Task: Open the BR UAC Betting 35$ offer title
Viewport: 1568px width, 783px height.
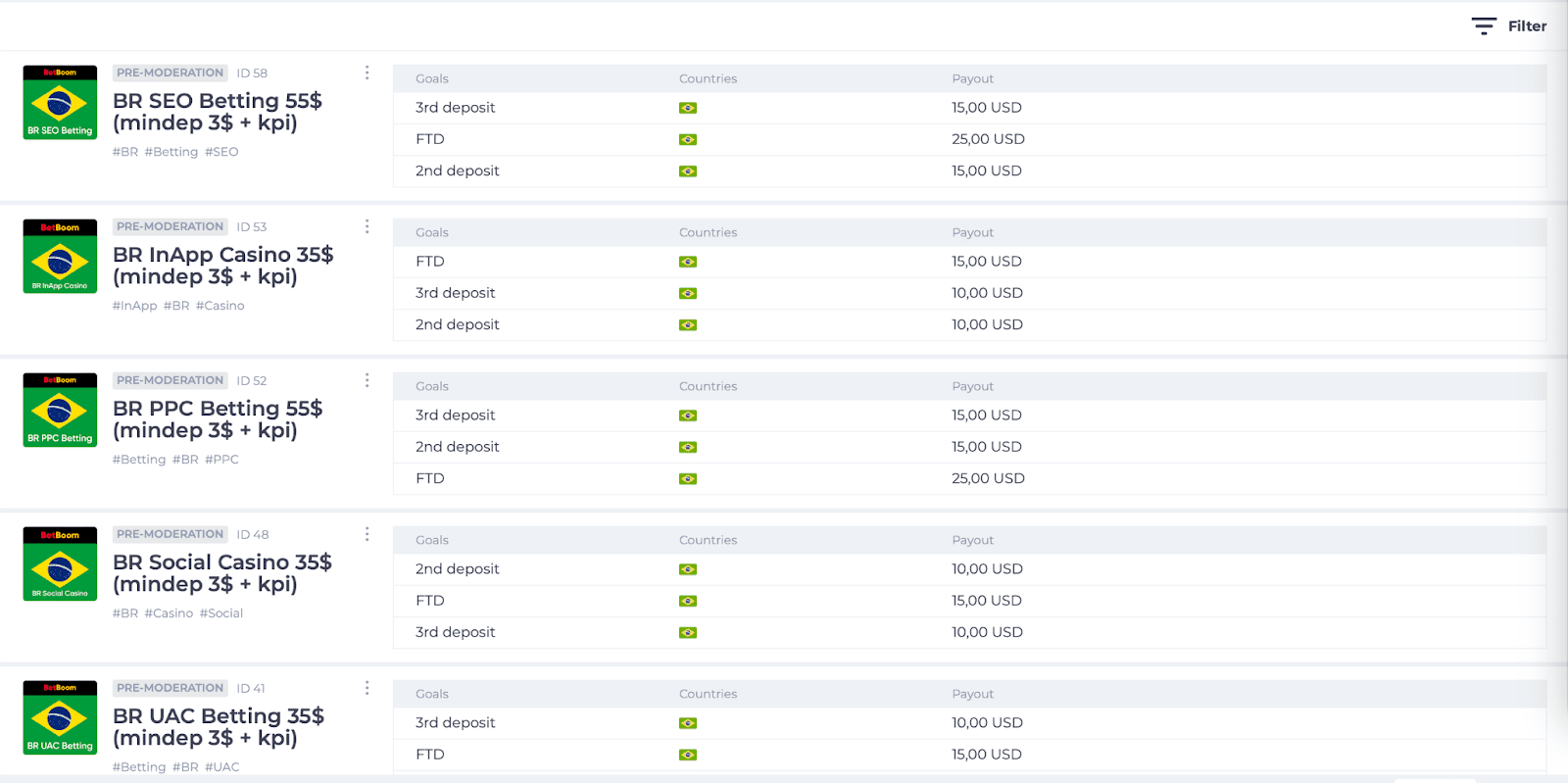Action: (219, 727)
